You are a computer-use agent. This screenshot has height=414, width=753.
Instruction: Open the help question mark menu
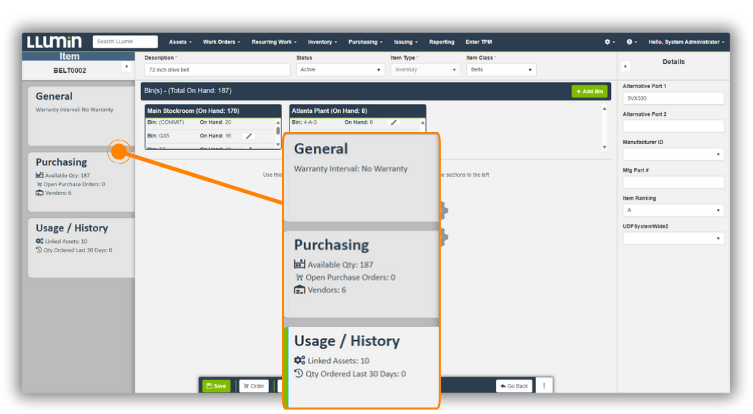point(631,42)
